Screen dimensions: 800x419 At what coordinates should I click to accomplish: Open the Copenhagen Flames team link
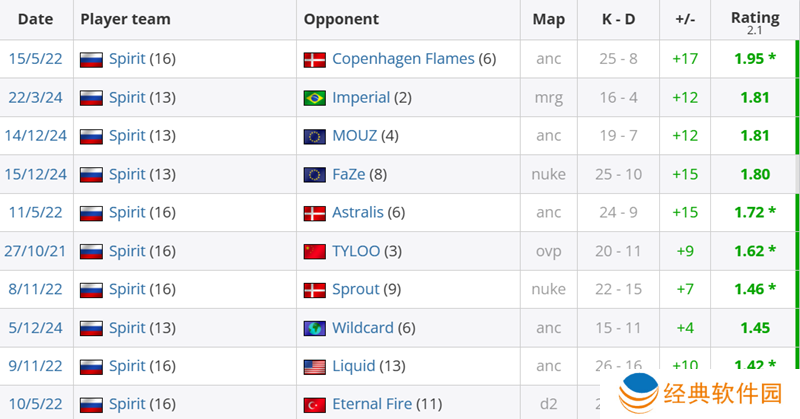coord(403,59)
